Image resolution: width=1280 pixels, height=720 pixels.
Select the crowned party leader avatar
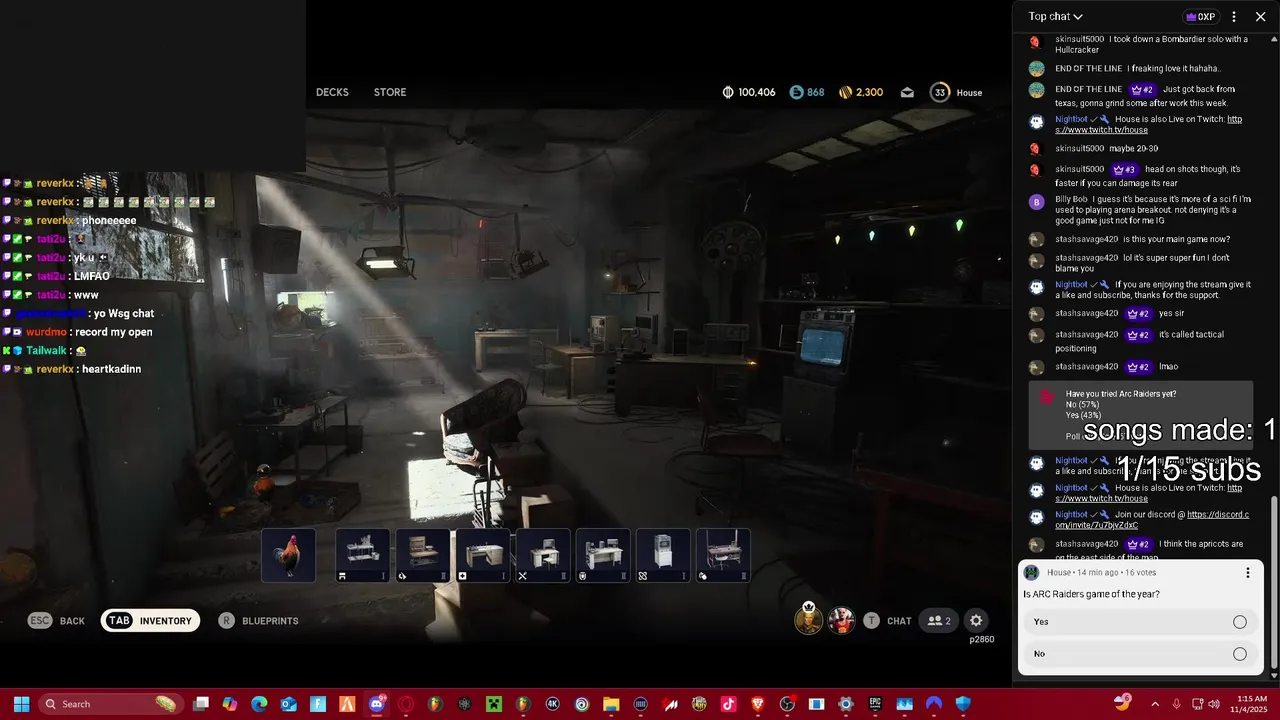tap(808, 619)
